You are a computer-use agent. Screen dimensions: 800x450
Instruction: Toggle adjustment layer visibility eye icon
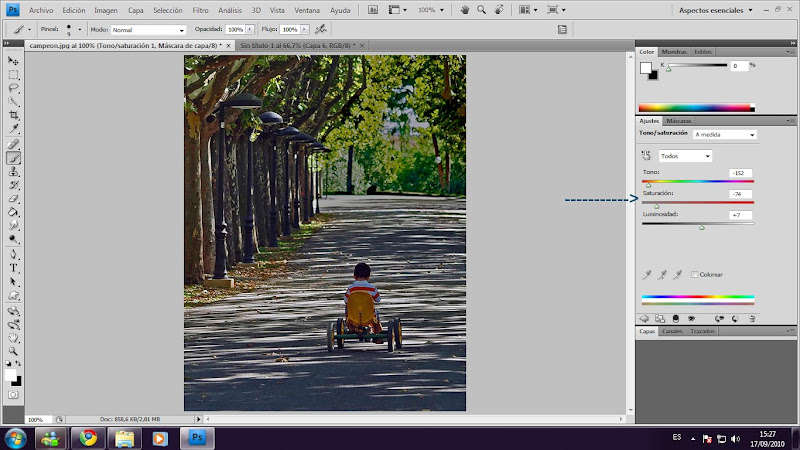click(690, 318)
